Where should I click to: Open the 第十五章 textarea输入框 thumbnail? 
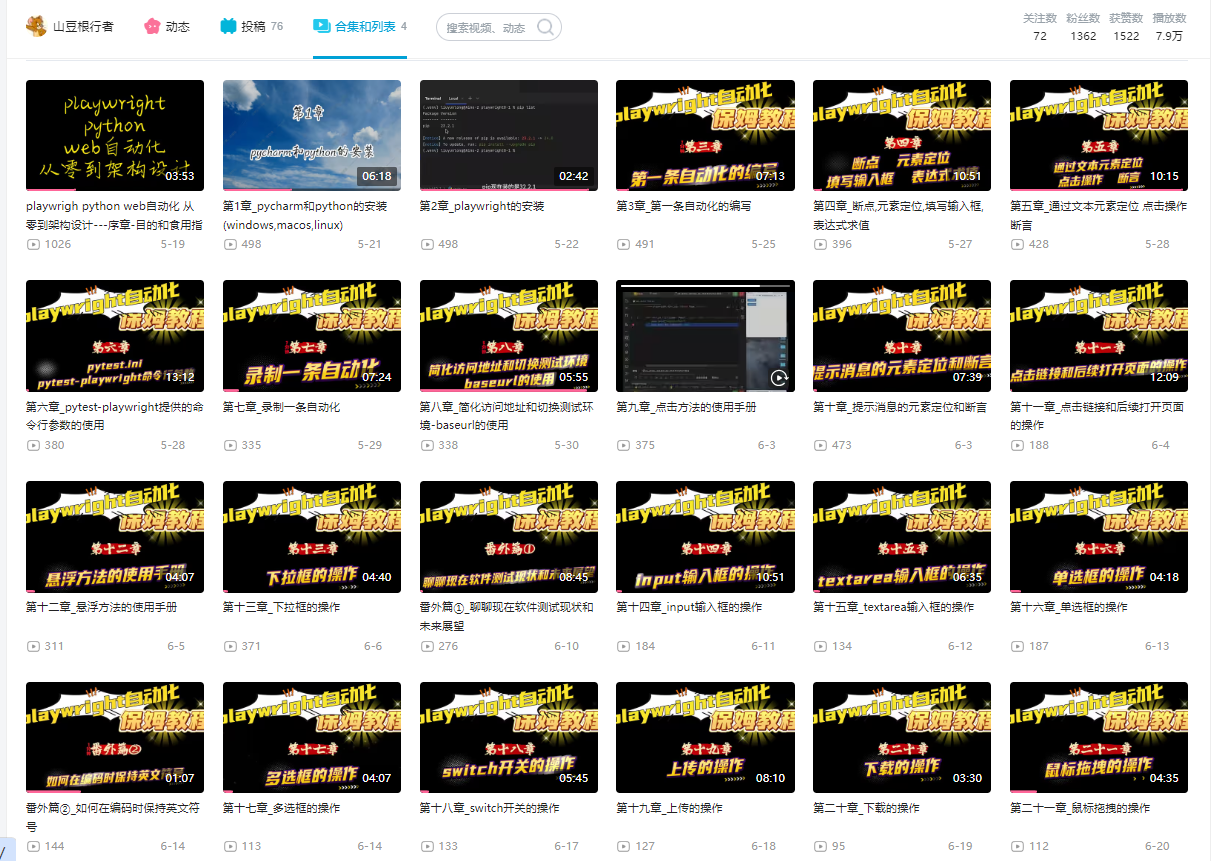902,537
